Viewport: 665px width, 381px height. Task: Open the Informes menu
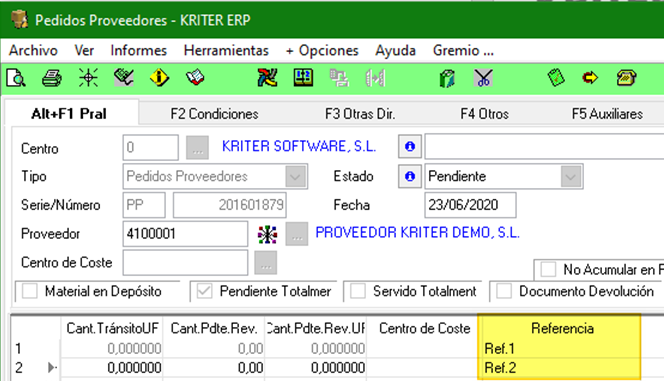pyautogui.click(x=139, y=50)
